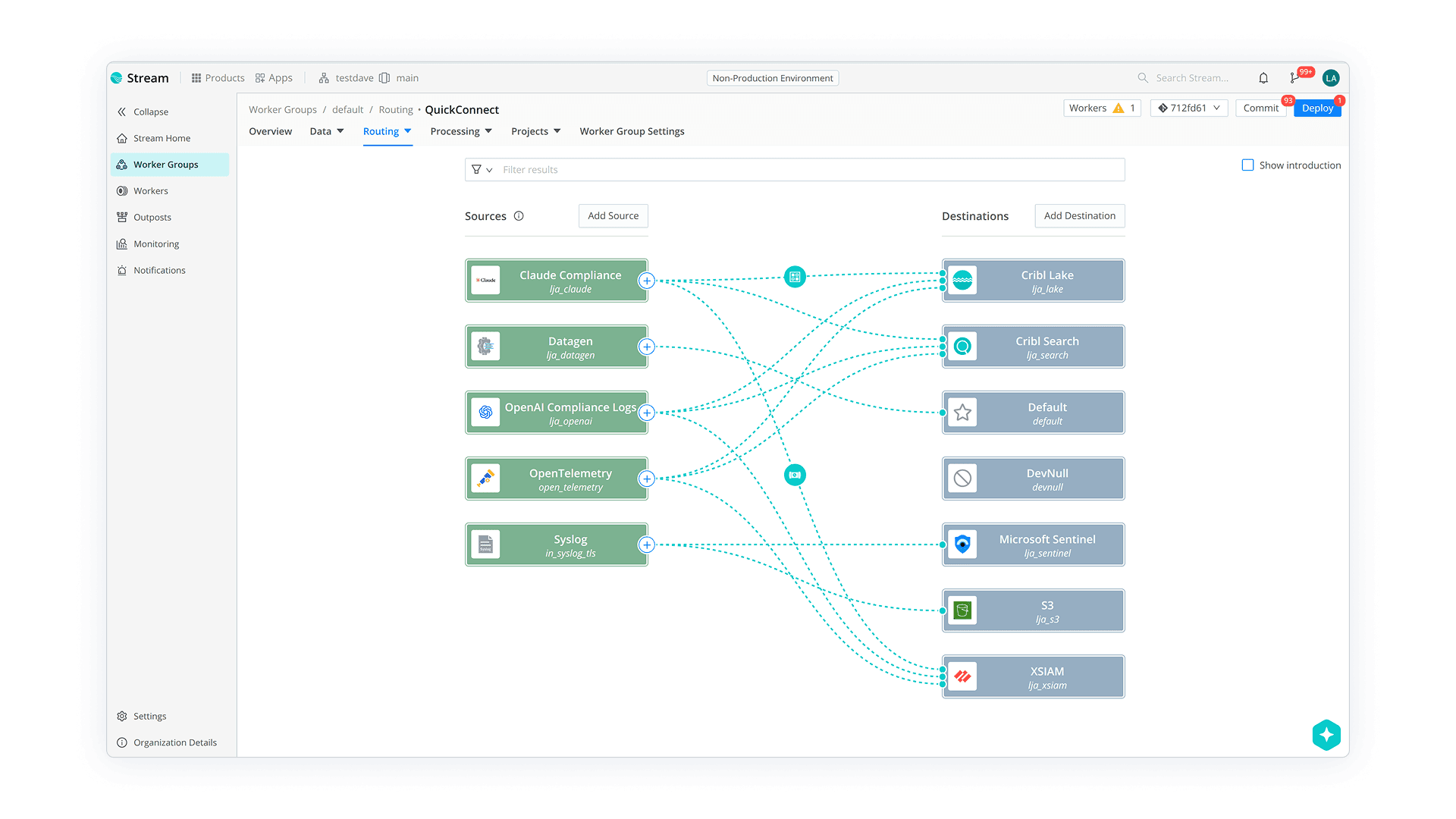Click the Commit button

[1260, 108]
